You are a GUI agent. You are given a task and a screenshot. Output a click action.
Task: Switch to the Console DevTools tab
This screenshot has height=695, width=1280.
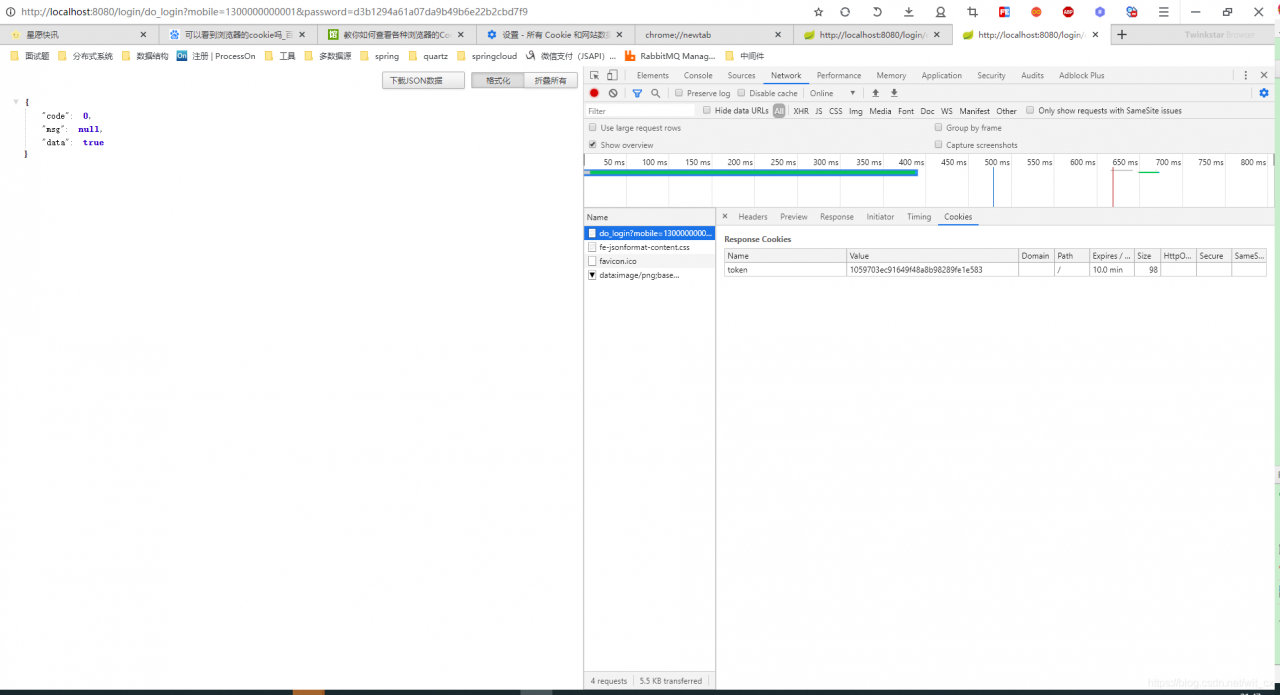pos(698,75)
